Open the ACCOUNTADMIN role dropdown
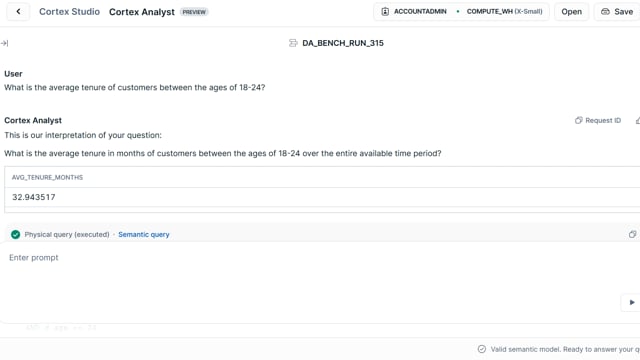Viewport: 640px width, 360px height. pyautogui.click(x=414, y=11)
